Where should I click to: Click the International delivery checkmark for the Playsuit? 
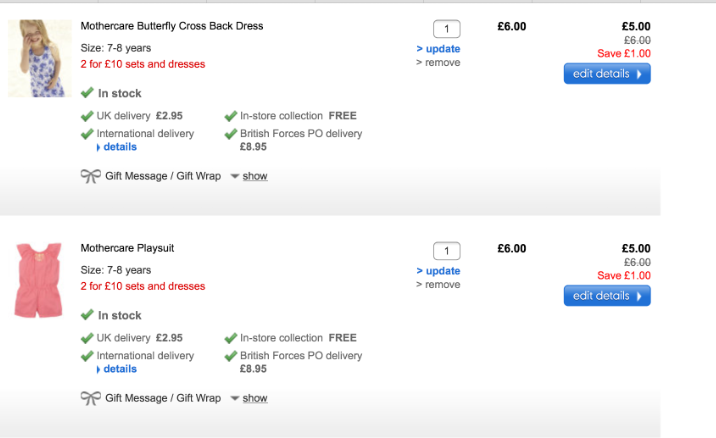(87, 355)
